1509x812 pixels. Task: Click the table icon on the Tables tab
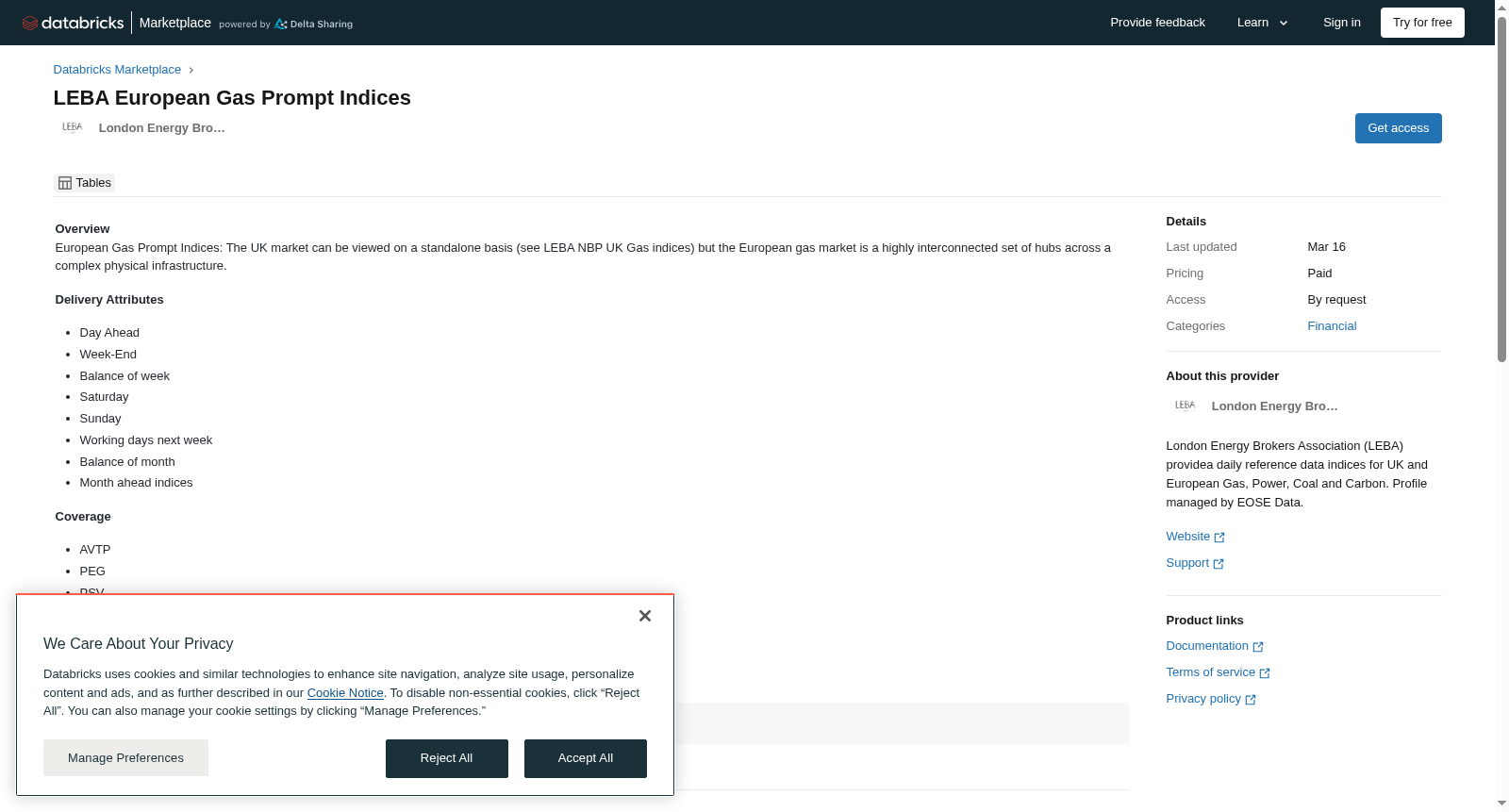click(65, 183)
